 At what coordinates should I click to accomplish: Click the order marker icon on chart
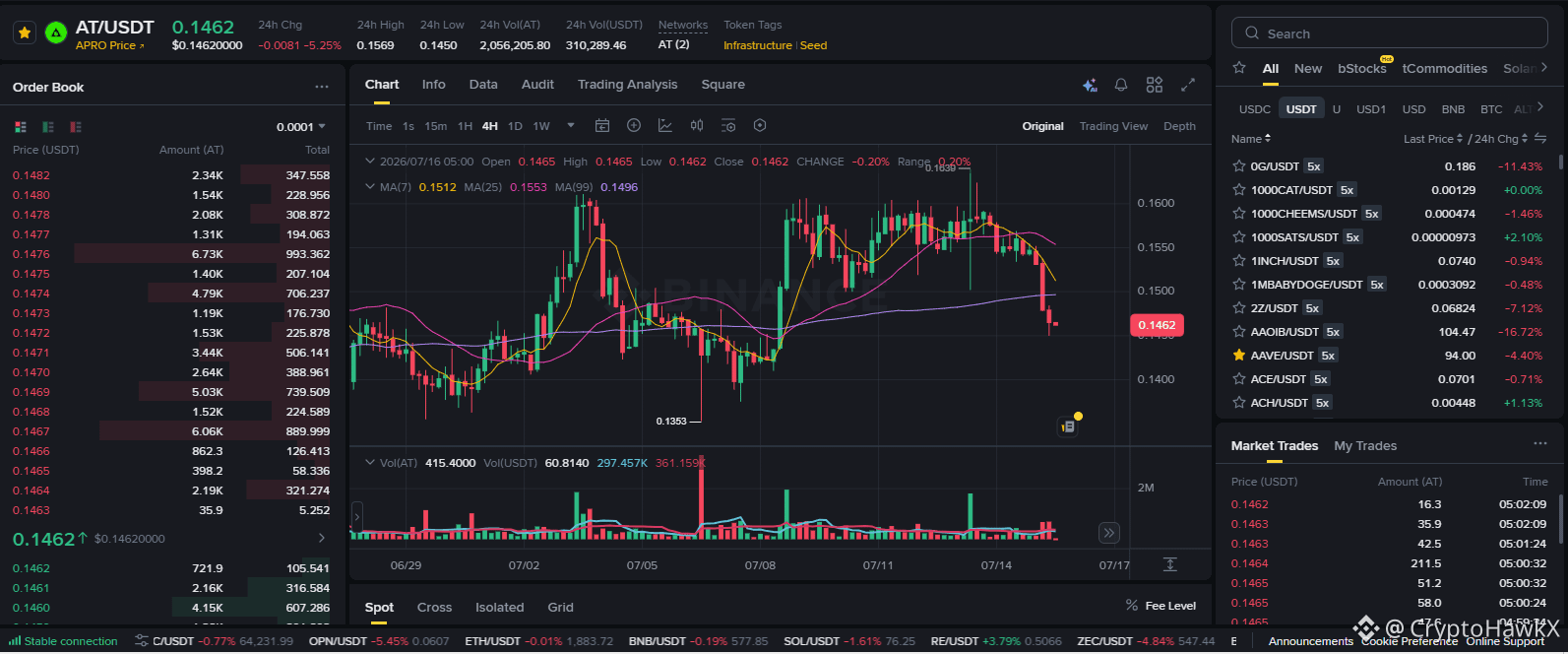[1068, 426]
